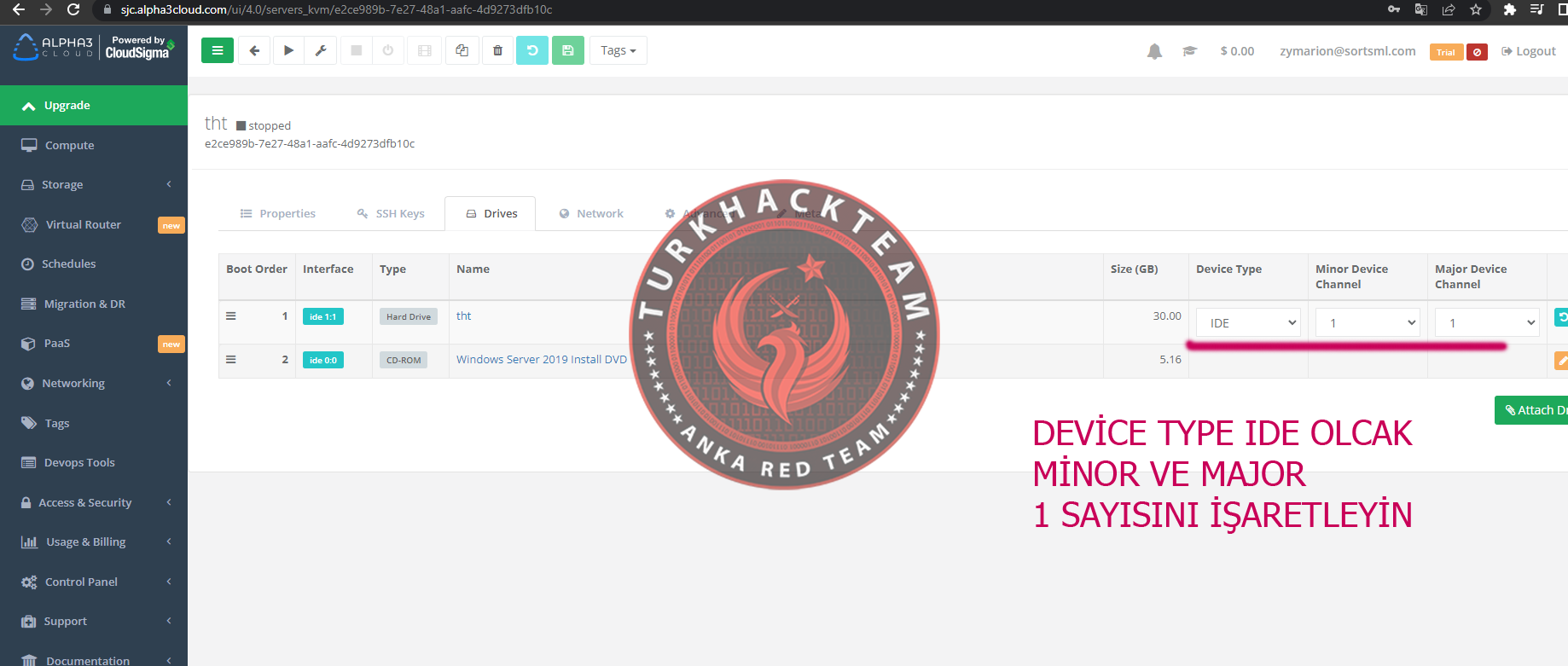The image size is (1568, 666).
Task: Open the notifications bell
Action: pos(1154,51)
